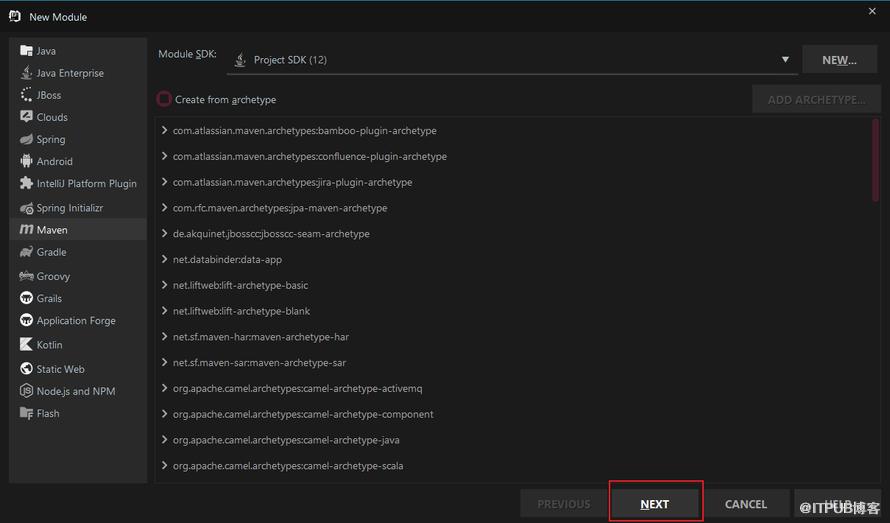Viewport: 890px width, 523px height.
Task: Select Maven module type label
Action: point(52,230)
